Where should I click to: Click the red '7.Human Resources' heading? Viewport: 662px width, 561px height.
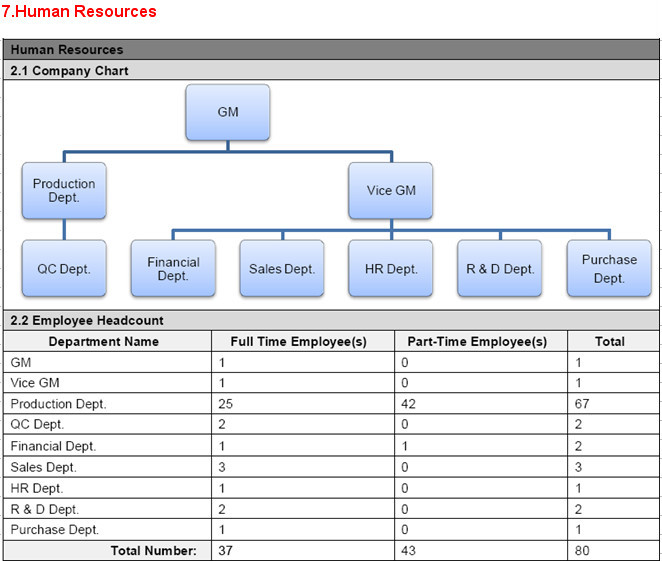coord(79,11)
